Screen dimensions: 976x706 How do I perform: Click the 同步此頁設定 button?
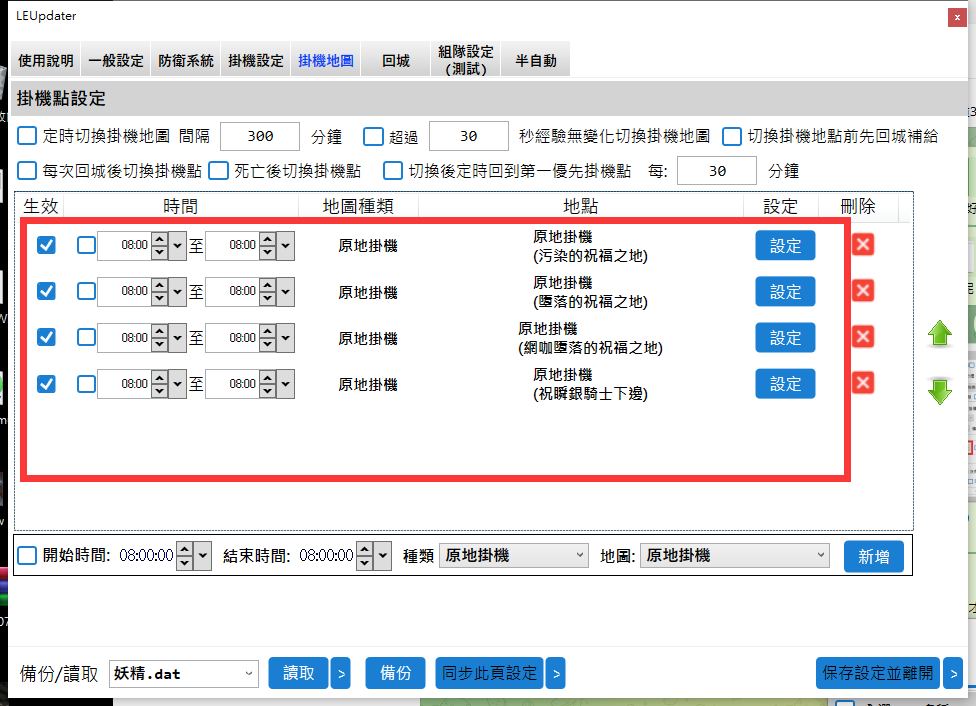pos(489,673)
